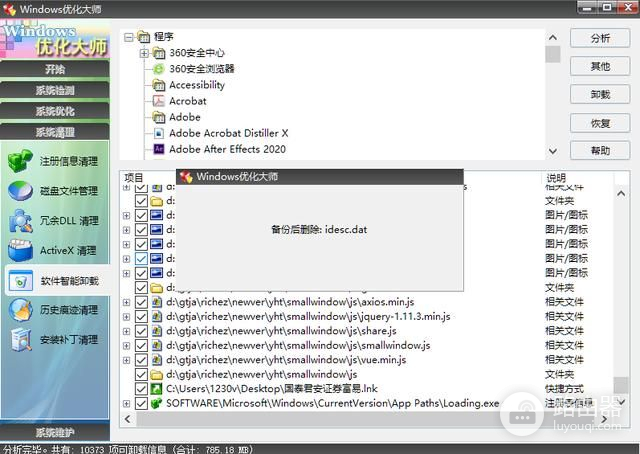
Task: Click the Adobe Acrobat Distiller X icon
Action: 159,133
